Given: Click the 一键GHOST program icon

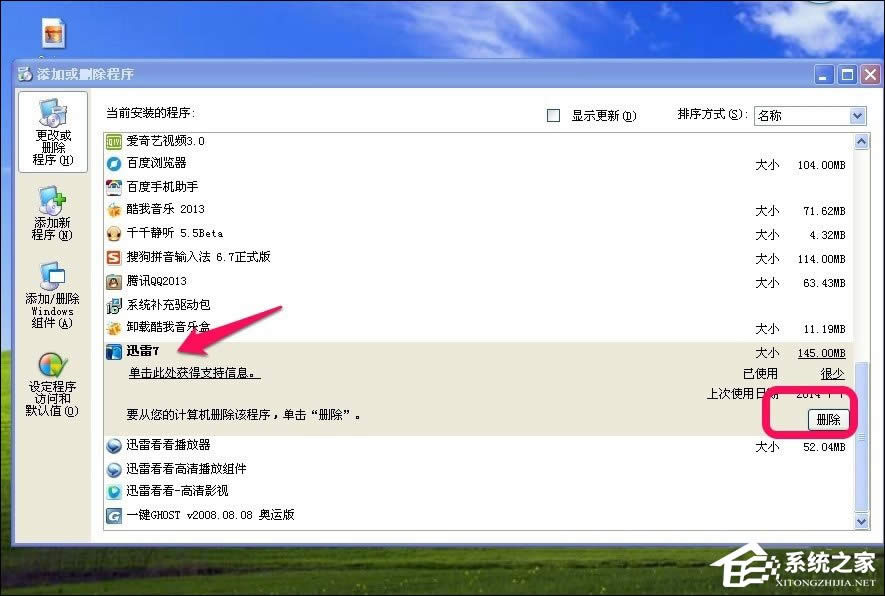Looking at the screenshot, I should click(x=114, y=516).
